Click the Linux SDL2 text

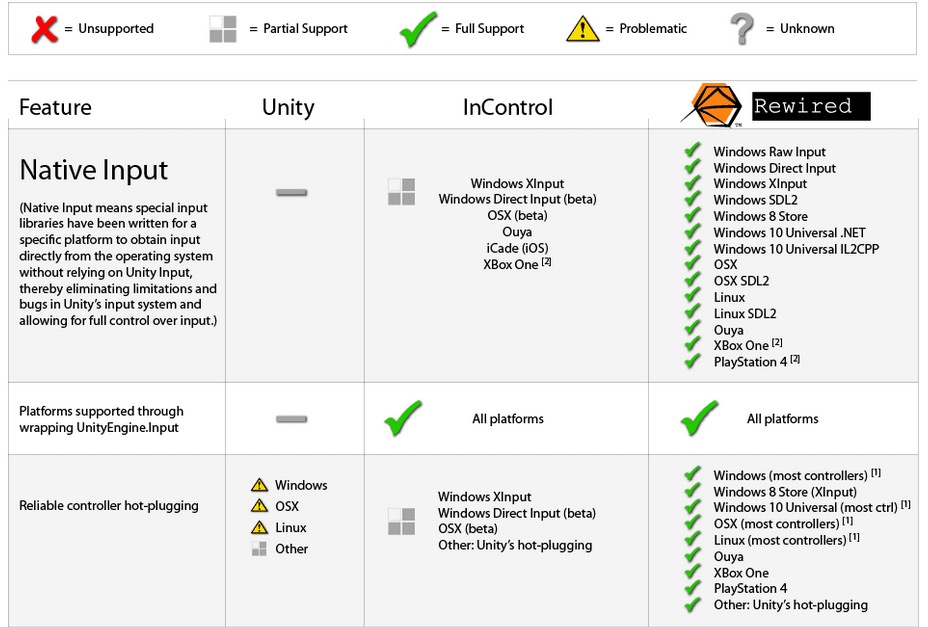pos(745,313)
